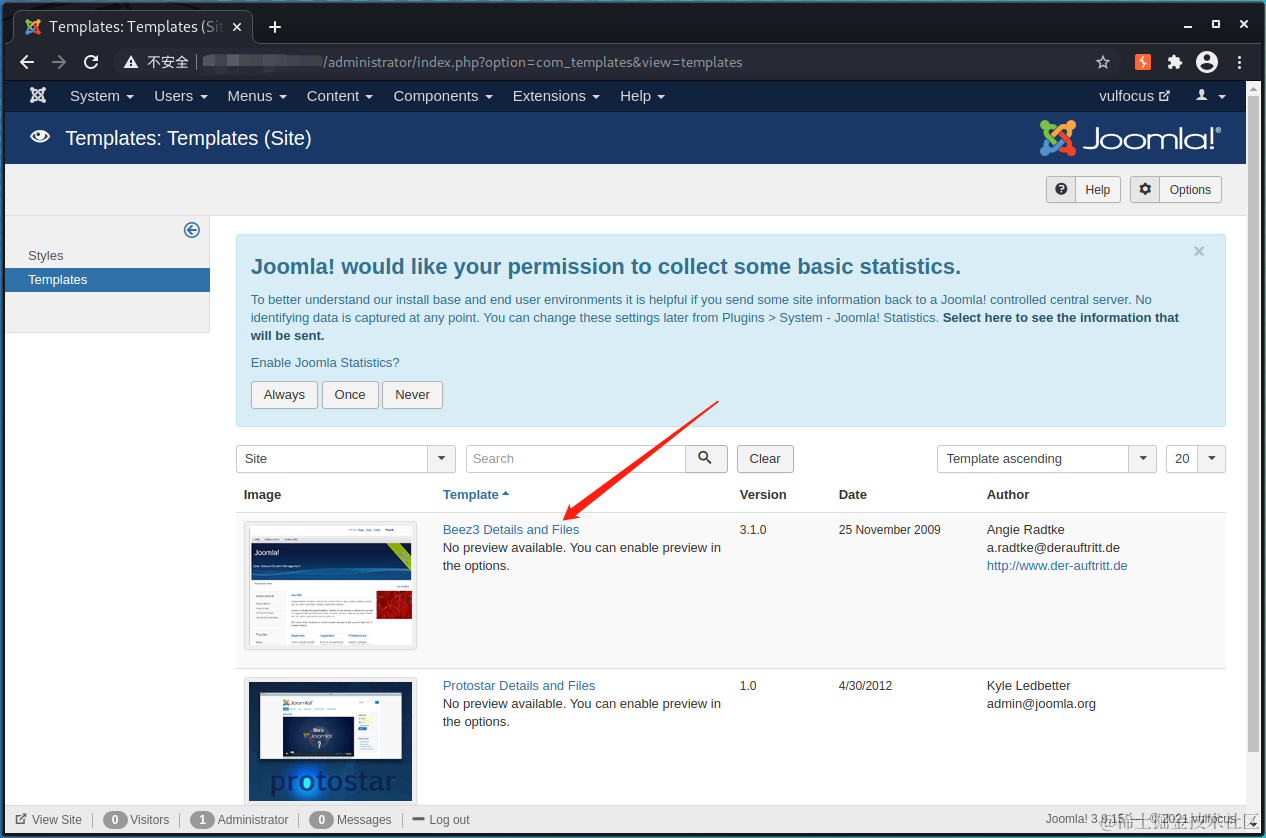Click the Options gear button
This screenshot has height=838, width=1266.
point(1176,189)
